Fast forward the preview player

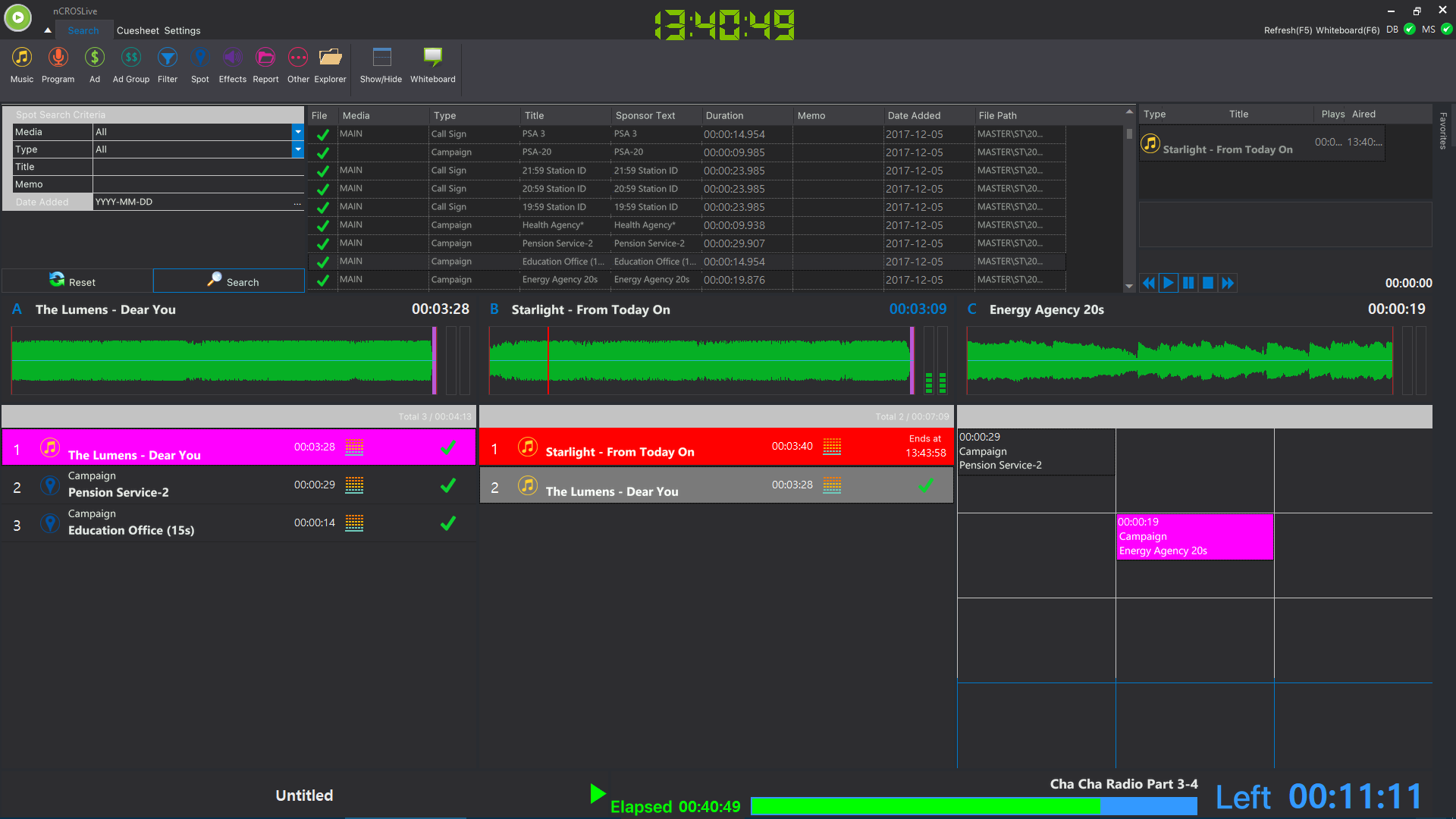pyautogui.click(x=1228, y=283)
